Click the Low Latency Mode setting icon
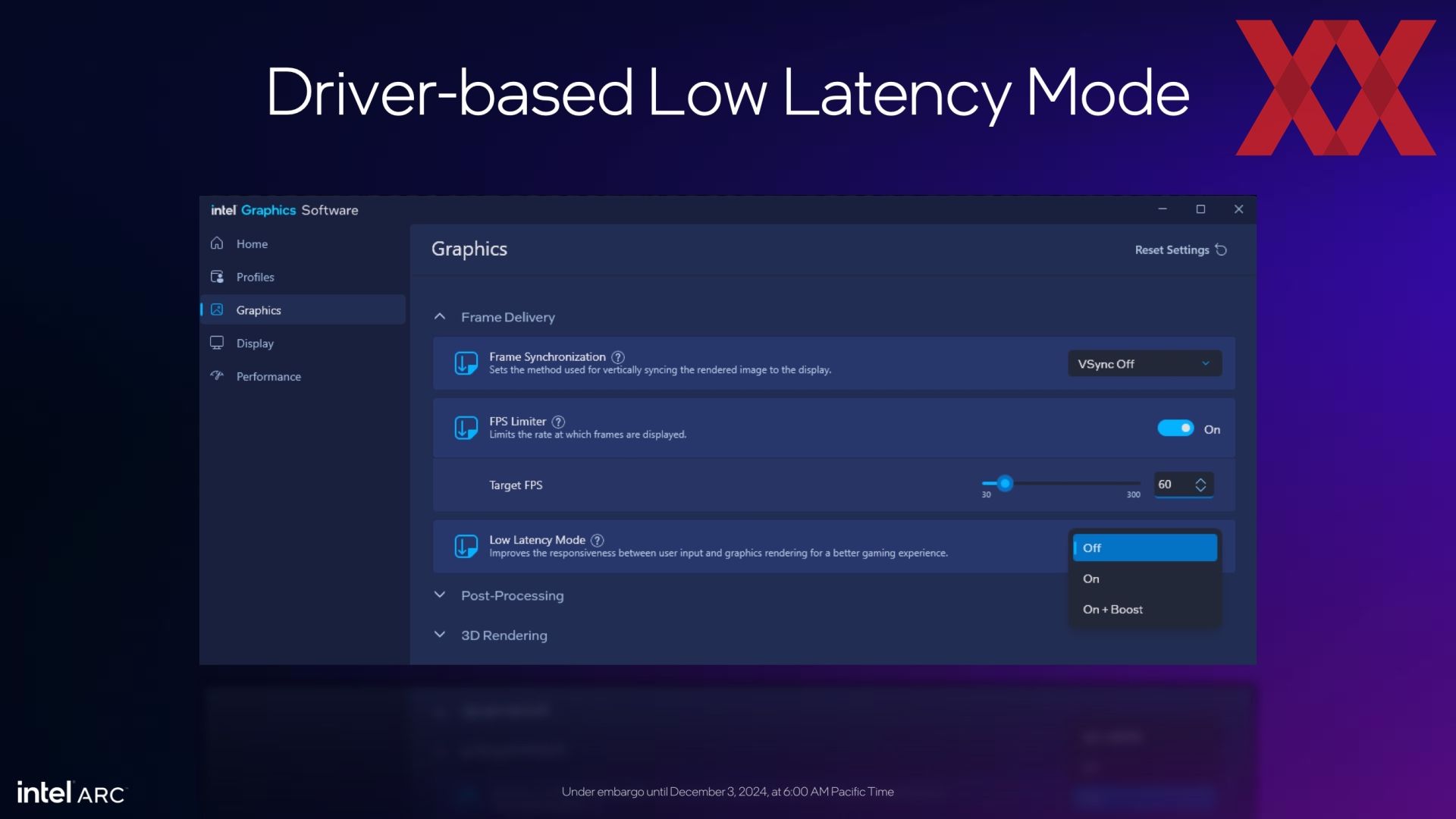The height and width of the screenshot is (819, 1456). [466, 546]
